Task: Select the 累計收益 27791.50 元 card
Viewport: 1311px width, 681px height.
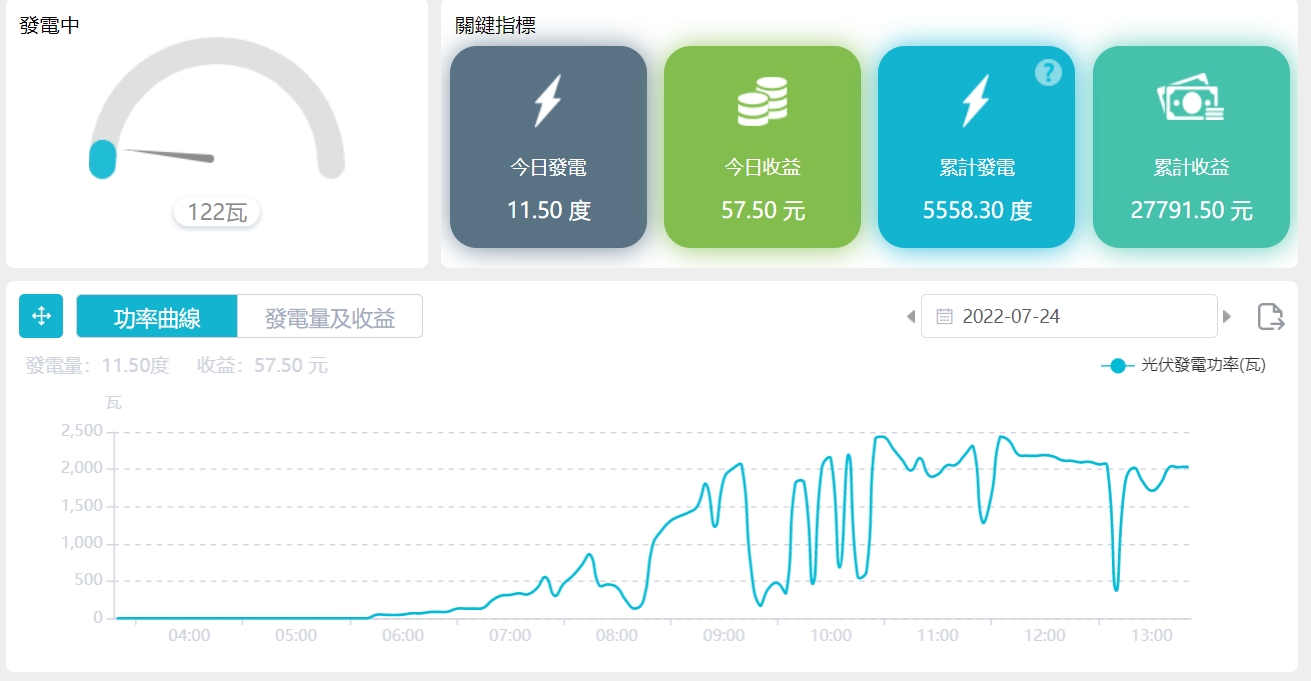Action: click(x=1191, y=146)
